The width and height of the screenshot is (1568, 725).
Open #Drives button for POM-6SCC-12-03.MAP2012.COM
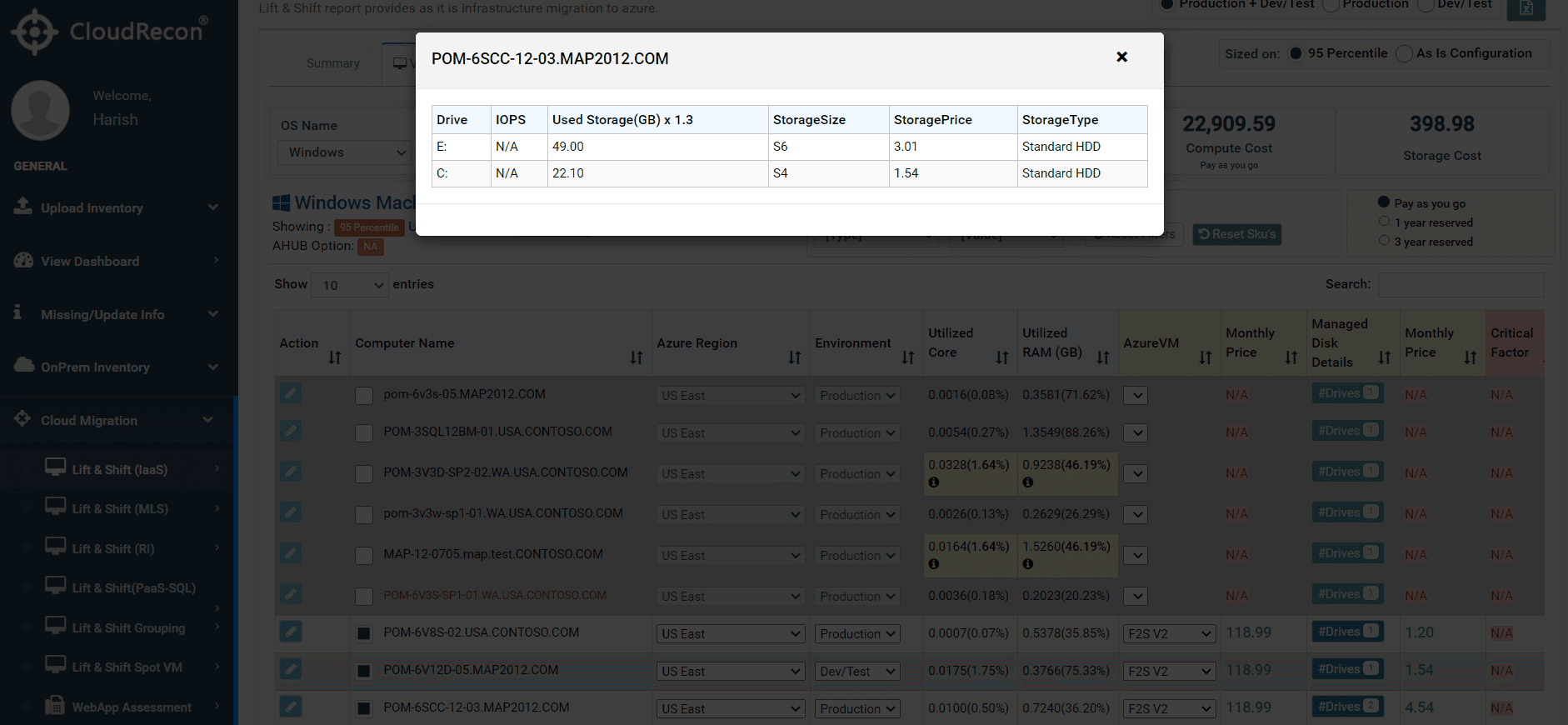1348,707
